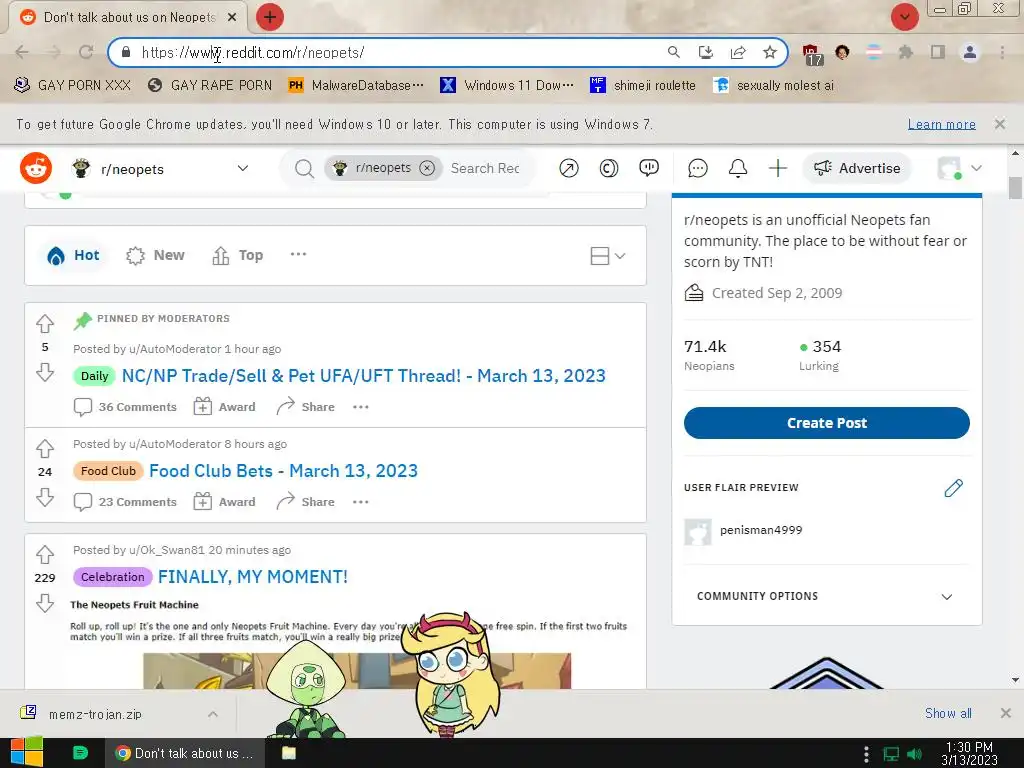1024x768 pixels.
Task: Open the chat bubble icon
Action: tap(697, 168)
